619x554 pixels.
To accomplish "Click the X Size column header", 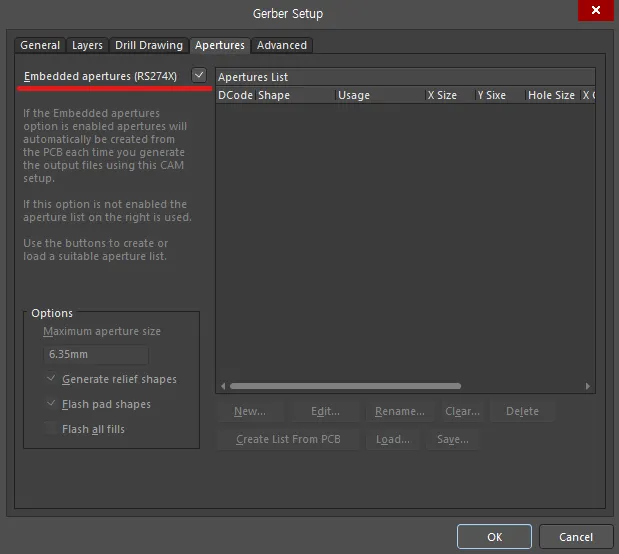I will 450,95.
